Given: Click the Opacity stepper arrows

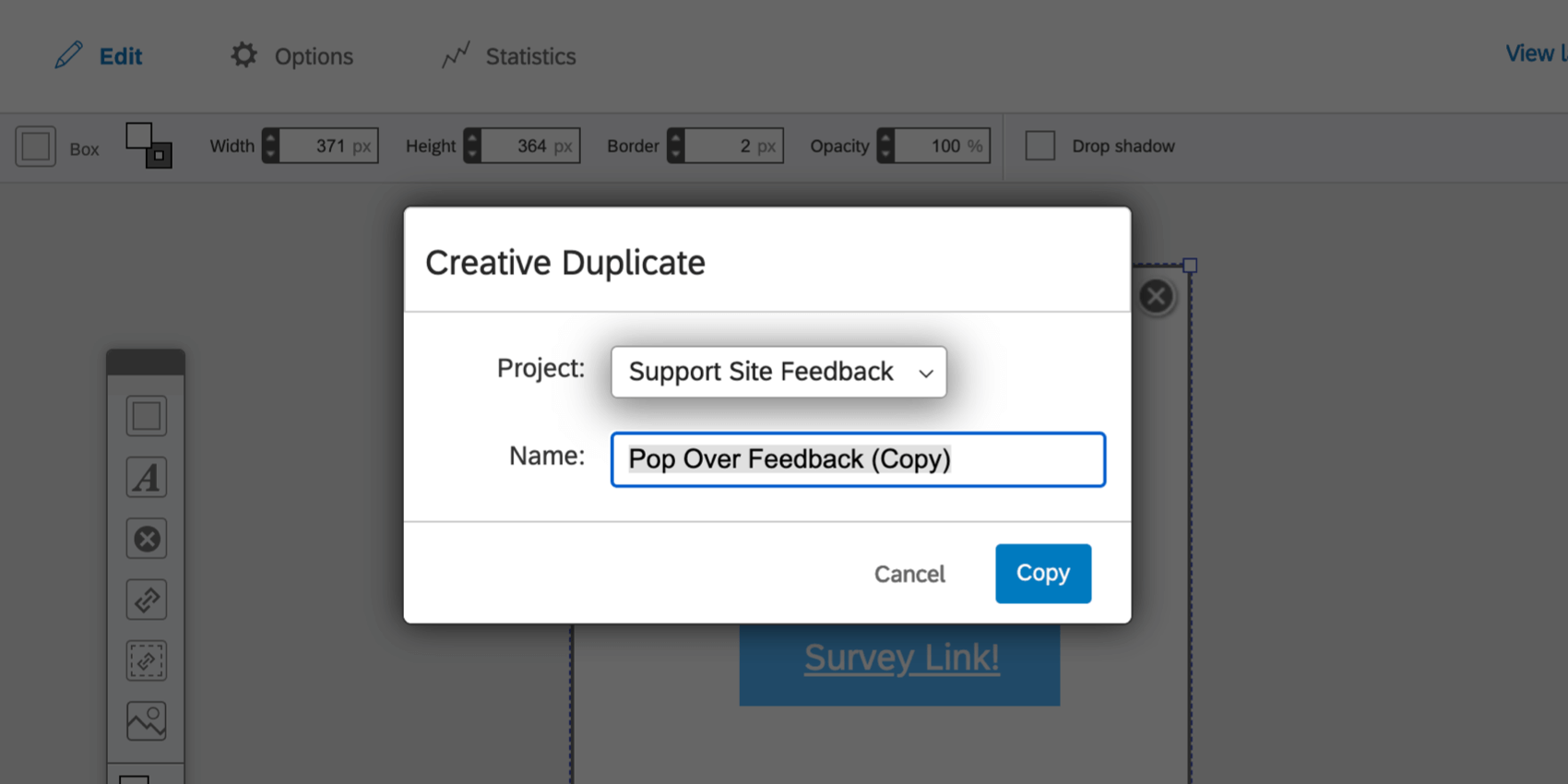Looking at the screenshot, I should (x=885, y=146).
